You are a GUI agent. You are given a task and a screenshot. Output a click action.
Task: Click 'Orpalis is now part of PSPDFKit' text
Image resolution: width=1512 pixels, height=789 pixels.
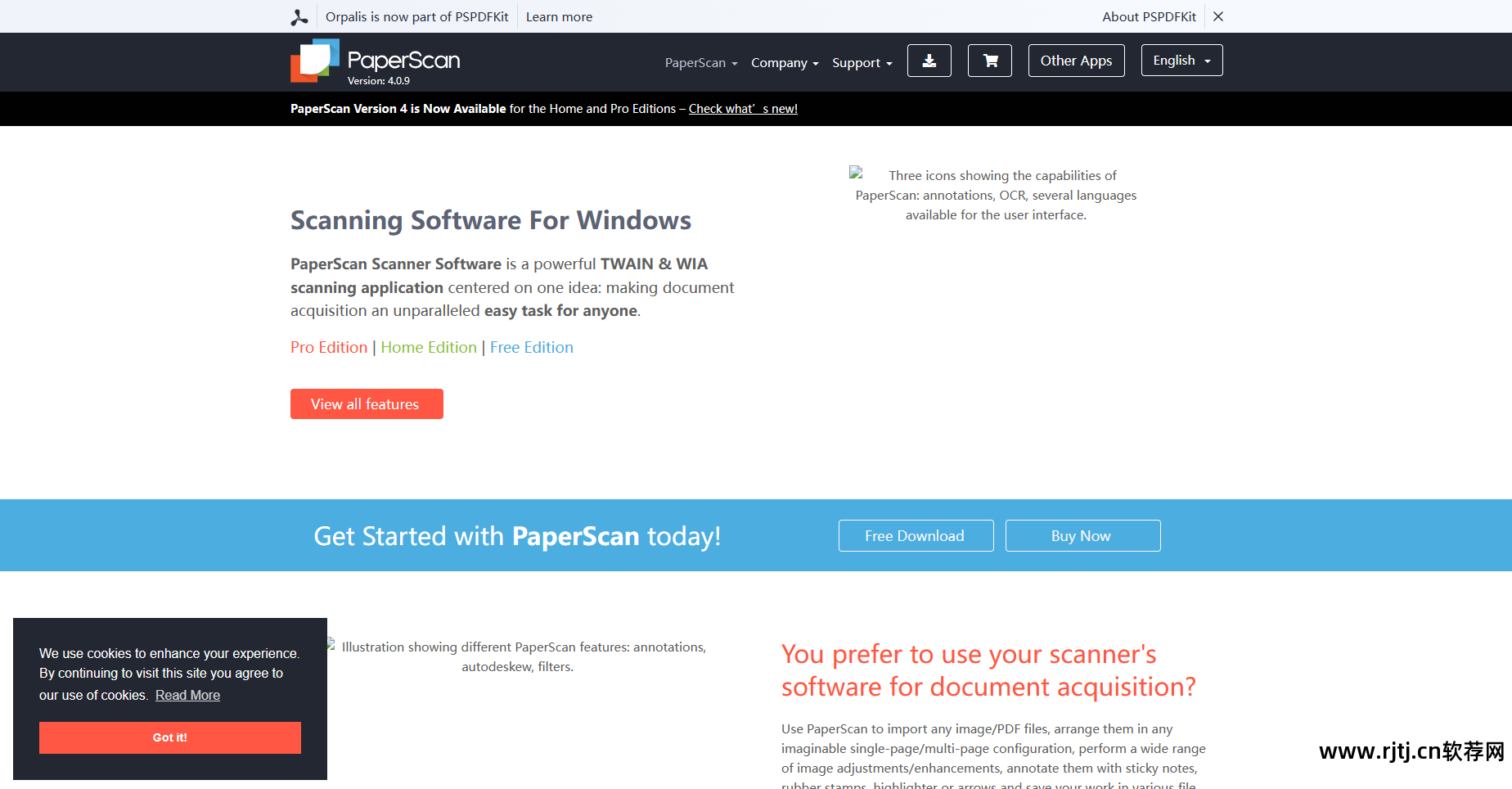click(x=416, y=17)
